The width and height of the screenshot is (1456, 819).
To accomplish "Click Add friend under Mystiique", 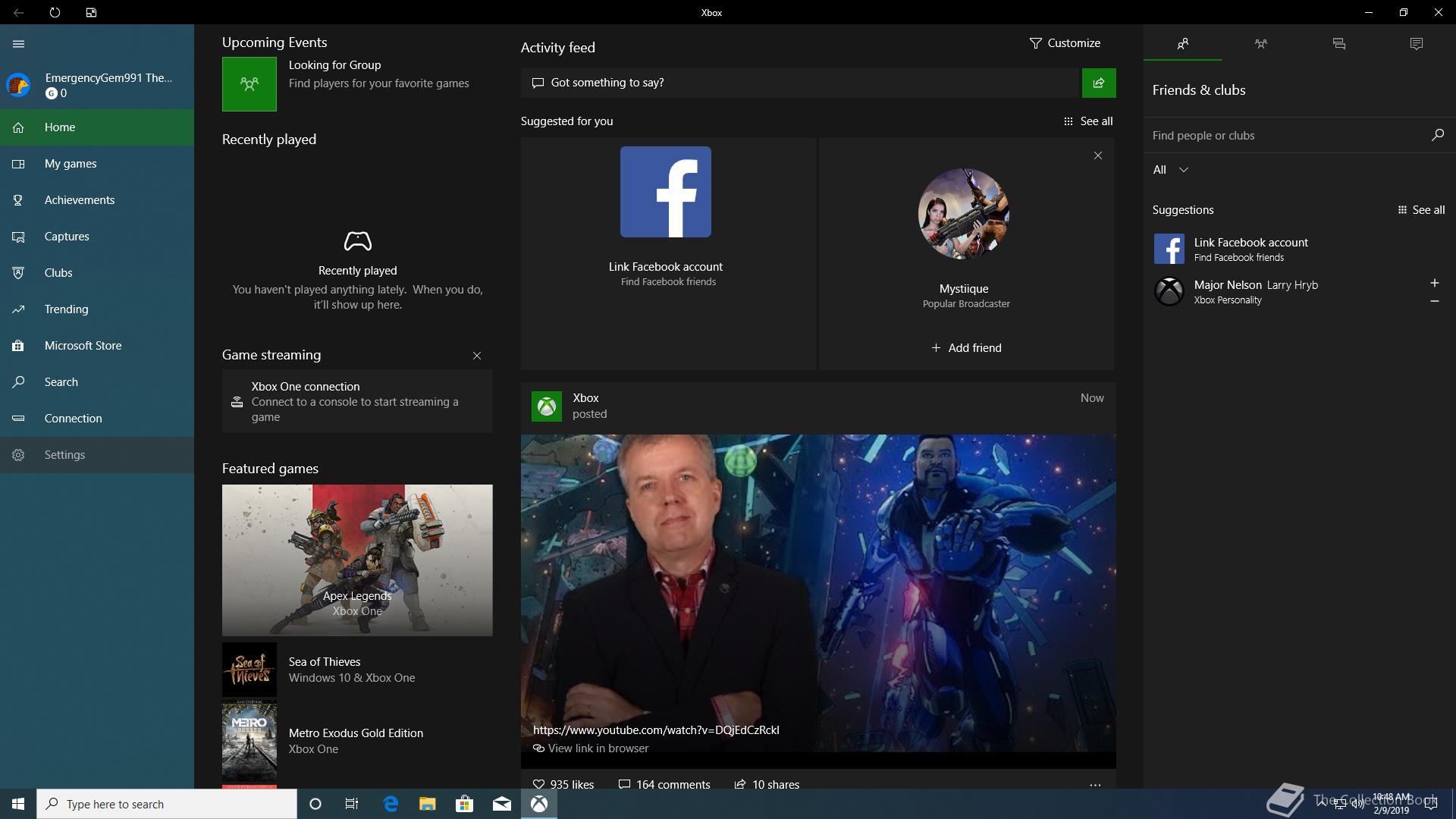I will click(x=966, y=348).
